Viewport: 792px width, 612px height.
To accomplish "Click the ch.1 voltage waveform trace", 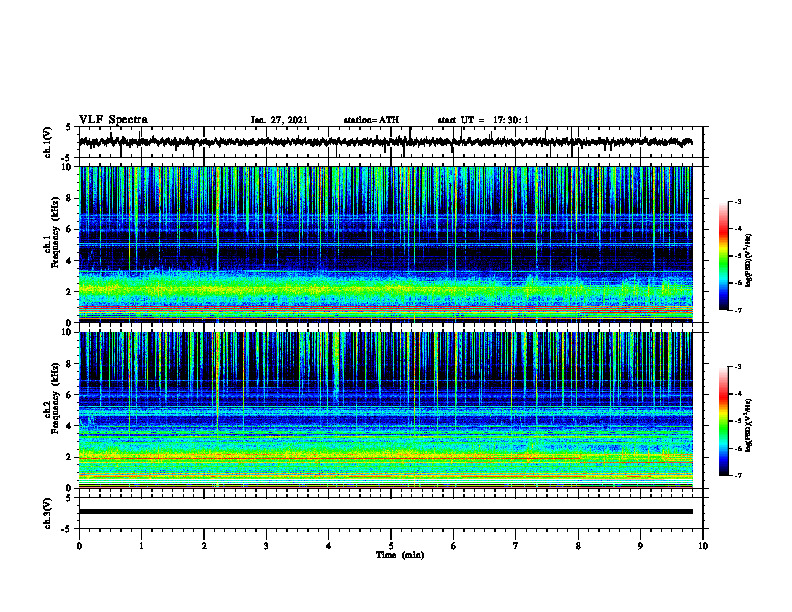I will pyautogui.click(x=385, y=142).
